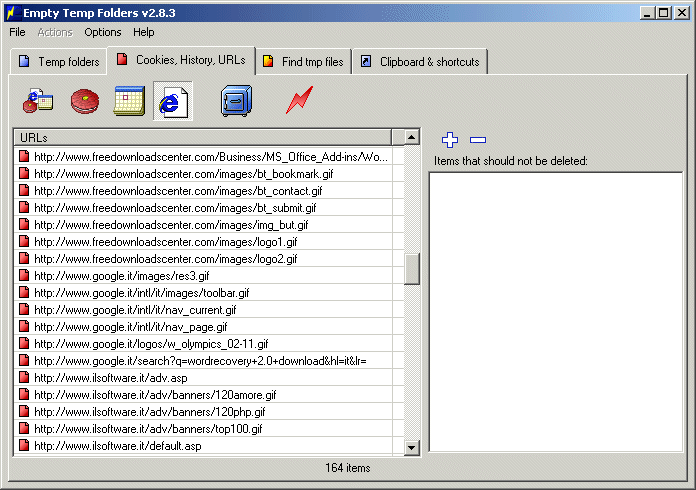Select the history calendar icon
The height and width of the screenshot is (490, 696).
[129, 101]
